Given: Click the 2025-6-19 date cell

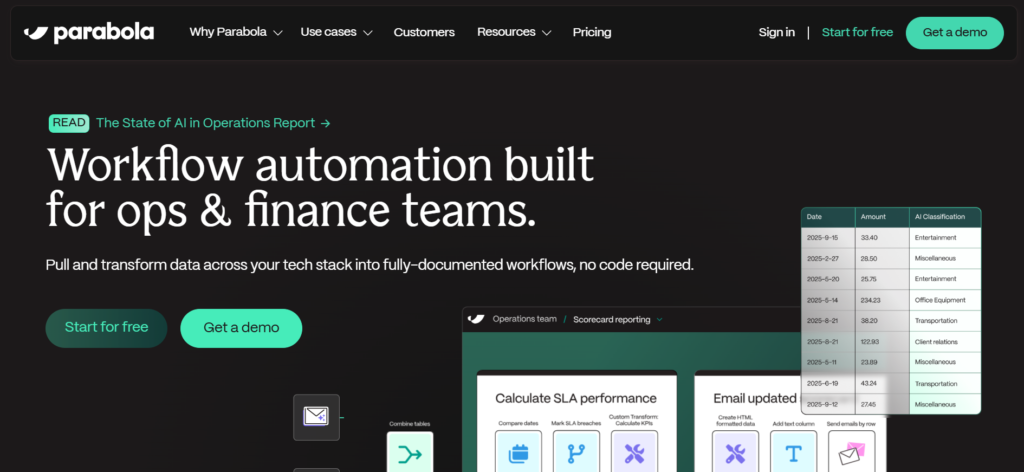Looking at the screenshot, I should (x=828, y=383).
